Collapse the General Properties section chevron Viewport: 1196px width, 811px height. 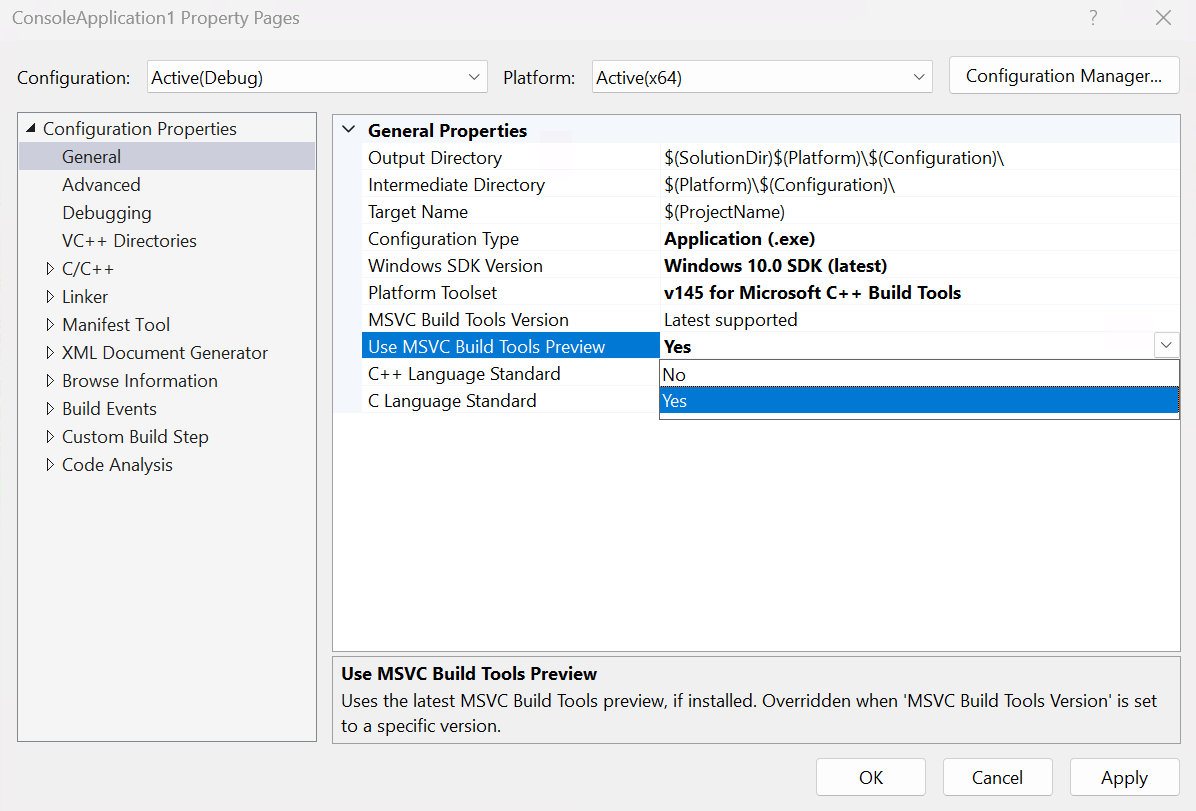(349, 130)
